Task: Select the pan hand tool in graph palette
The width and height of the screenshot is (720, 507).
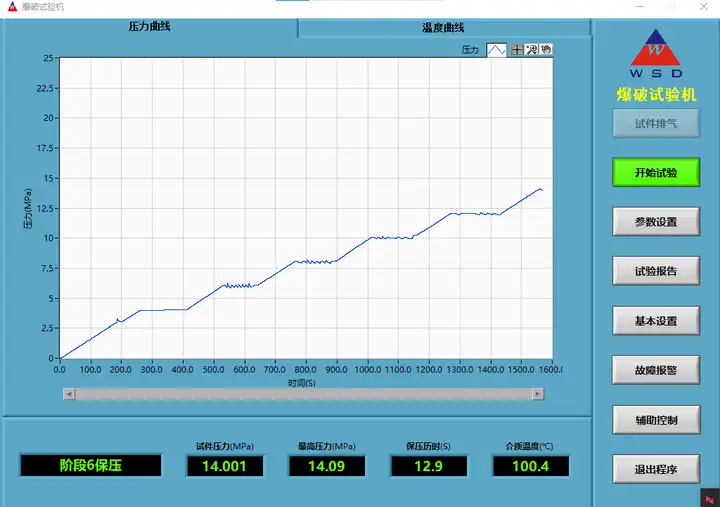Action: click(546, 50)
